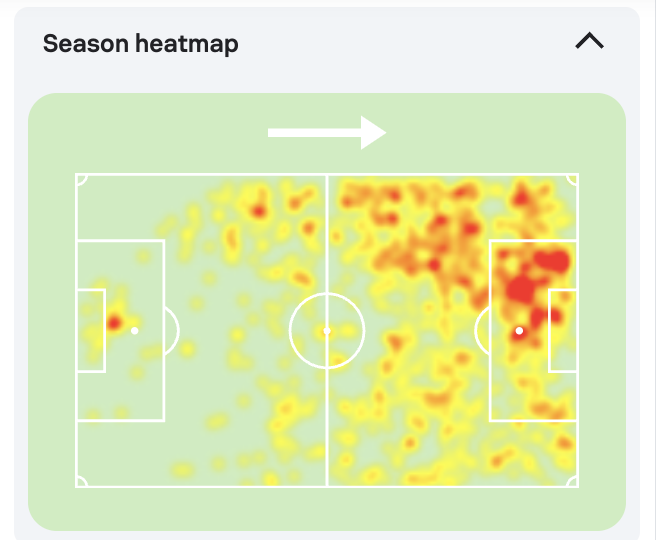Click the left penalty spot dot
The height and width of the screenshot is (540, 656).
point(134,331)
